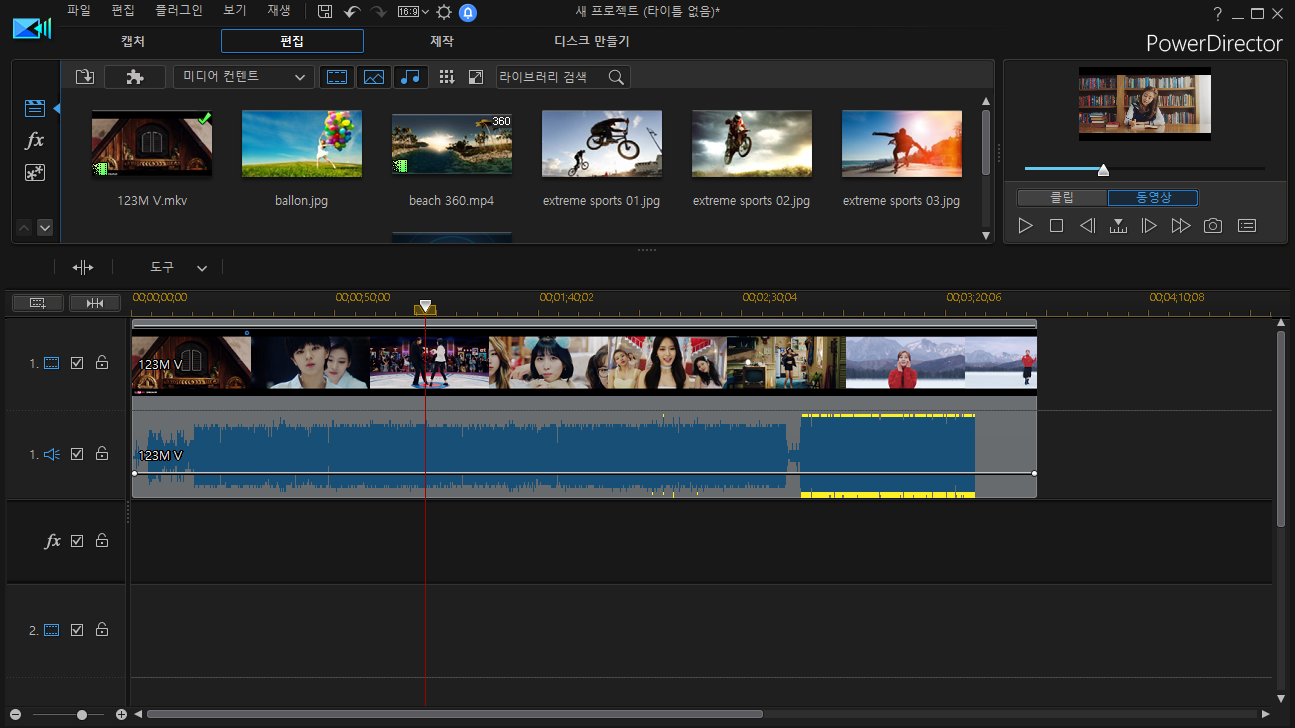Open the 보기 menu

(235, 11)
